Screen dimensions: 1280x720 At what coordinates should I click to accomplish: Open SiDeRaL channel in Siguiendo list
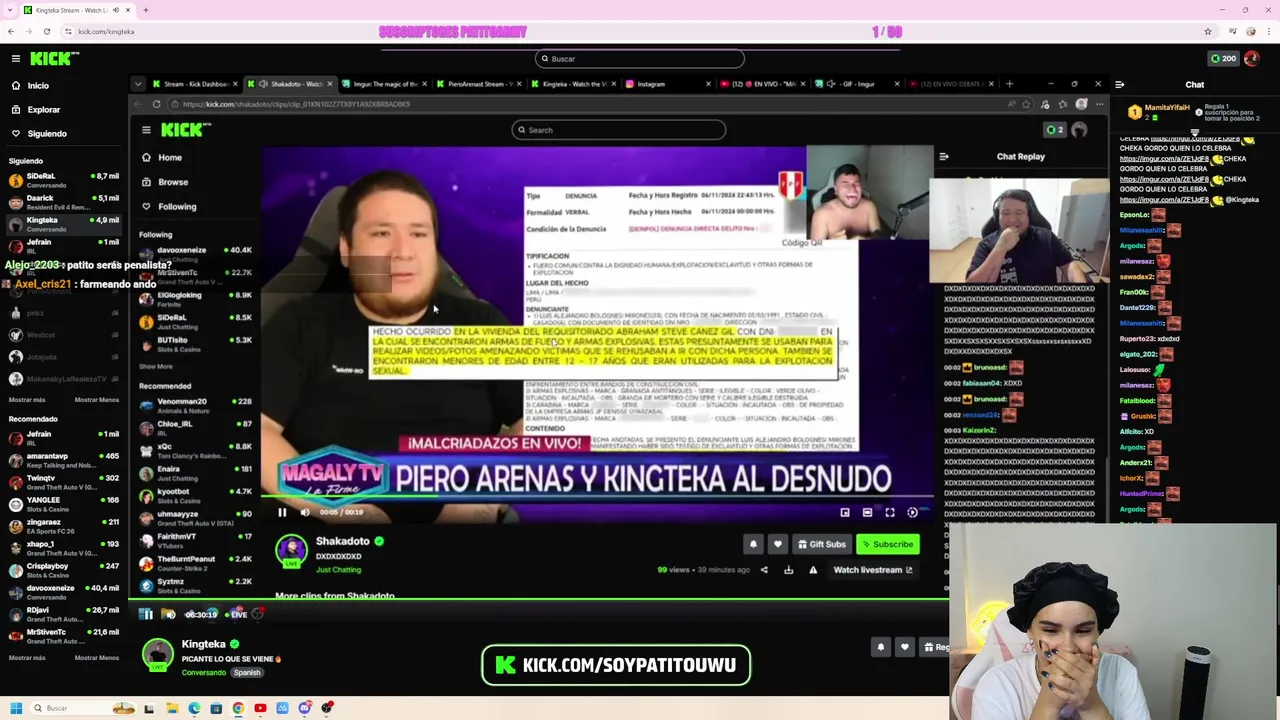62,180
